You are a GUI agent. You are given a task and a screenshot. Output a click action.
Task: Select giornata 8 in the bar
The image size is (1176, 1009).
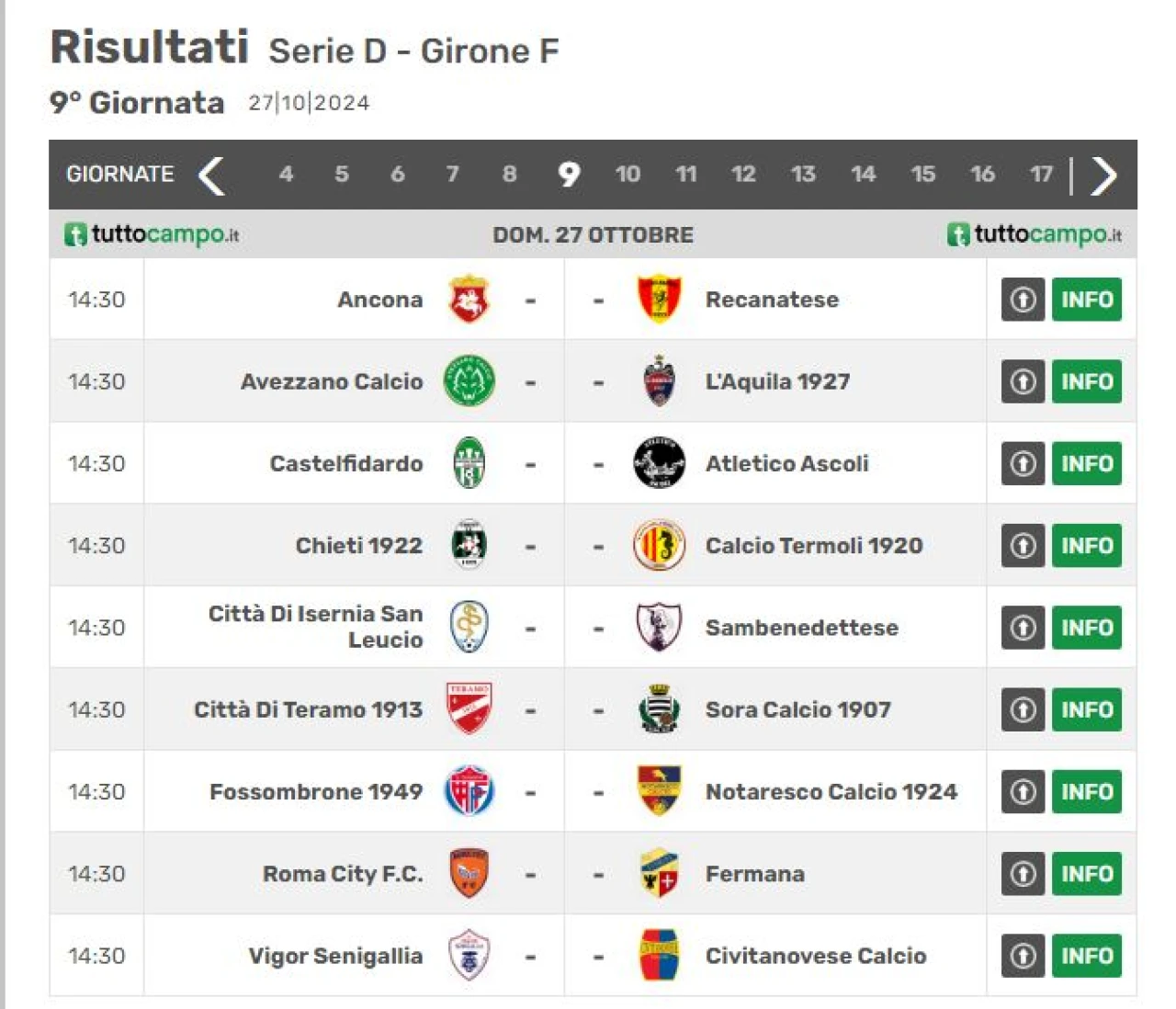click(x=509, y=174)
